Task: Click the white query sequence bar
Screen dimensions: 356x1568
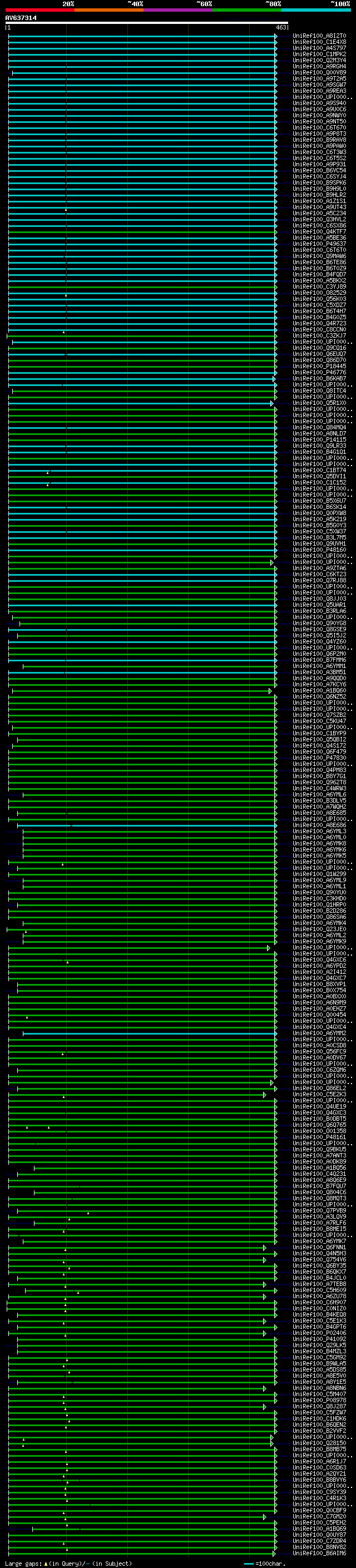Action: coord(146,23)
